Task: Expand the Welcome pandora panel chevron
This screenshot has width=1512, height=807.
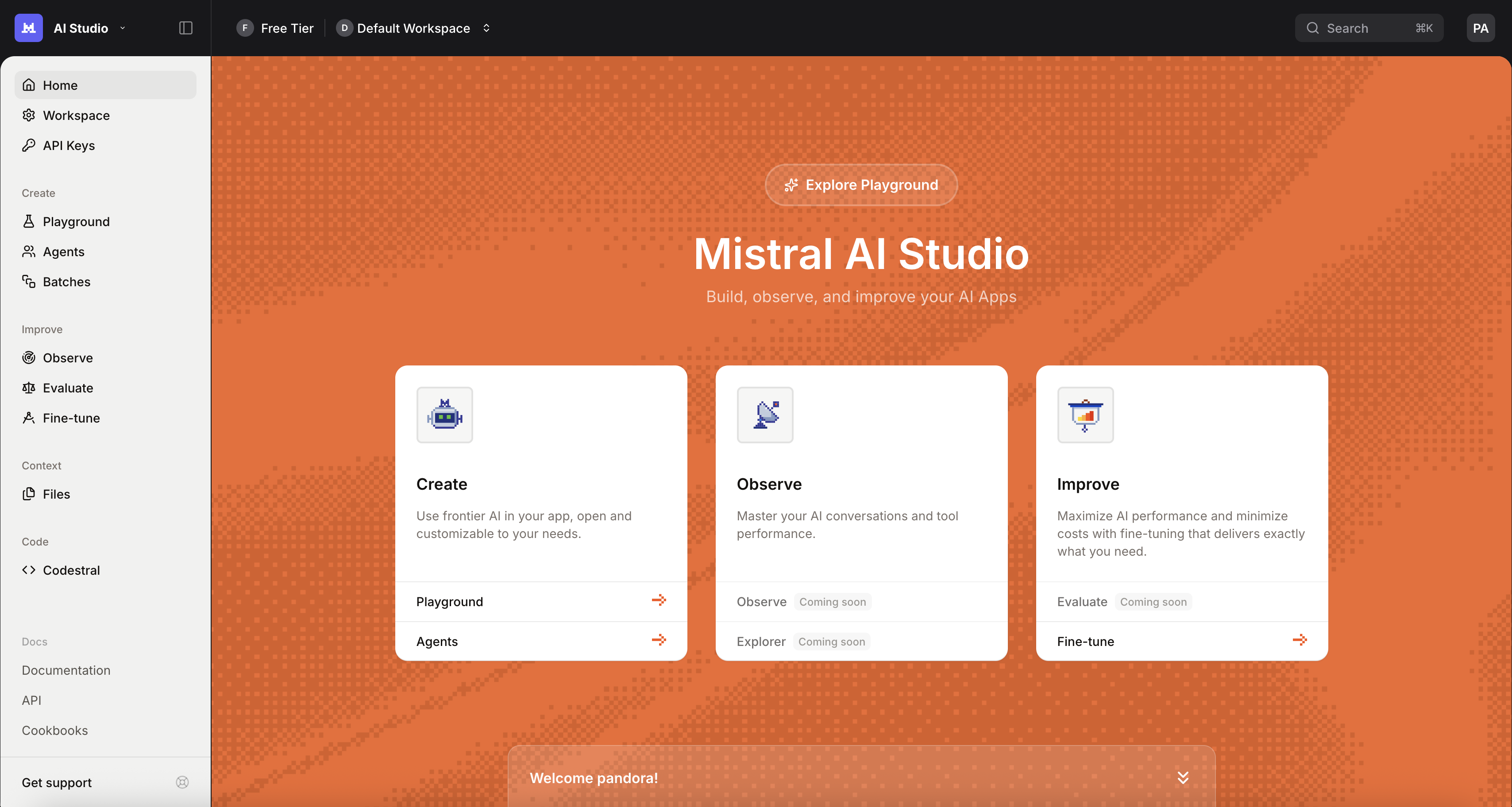Action: (x=1183, y=778)
